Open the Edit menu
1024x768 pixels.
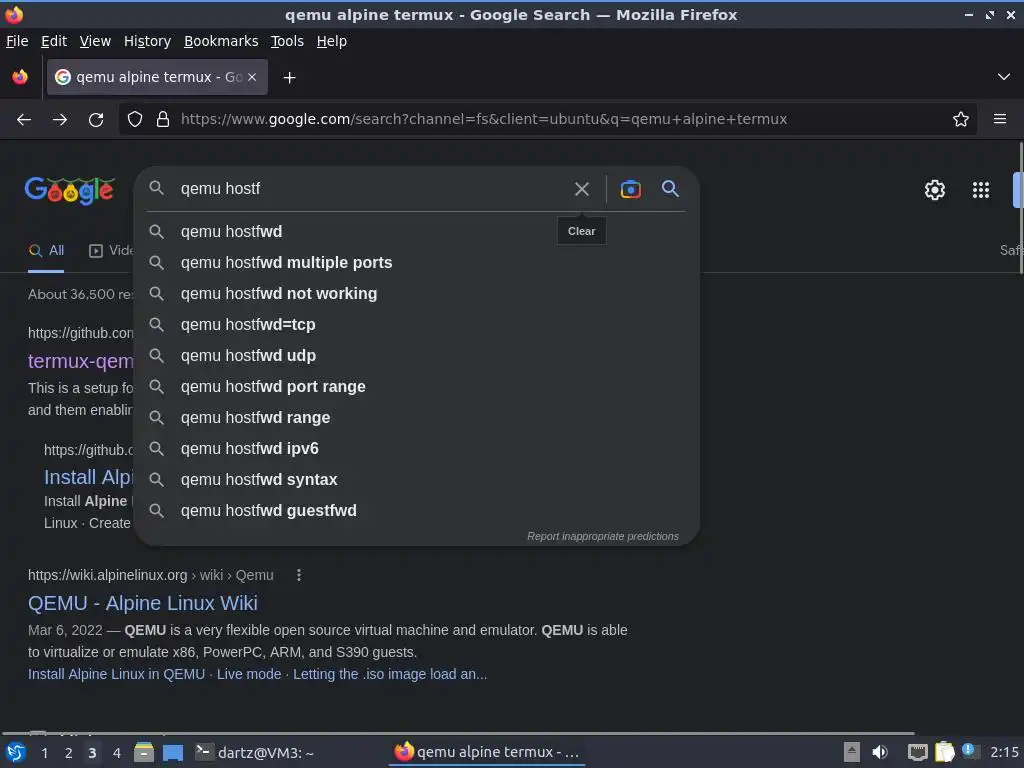54,41
